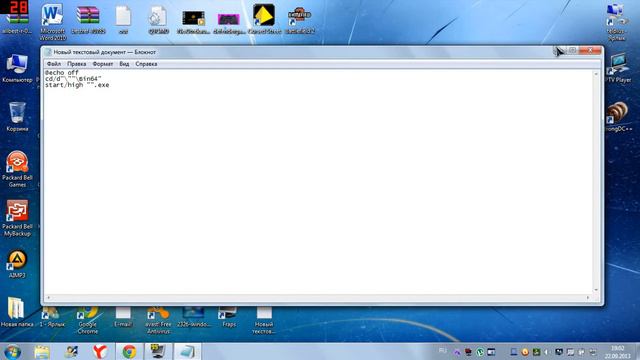Screen dimensions: 640x360
Task: Click the Notepad document icon in title bar
Action: click(48, 52)
